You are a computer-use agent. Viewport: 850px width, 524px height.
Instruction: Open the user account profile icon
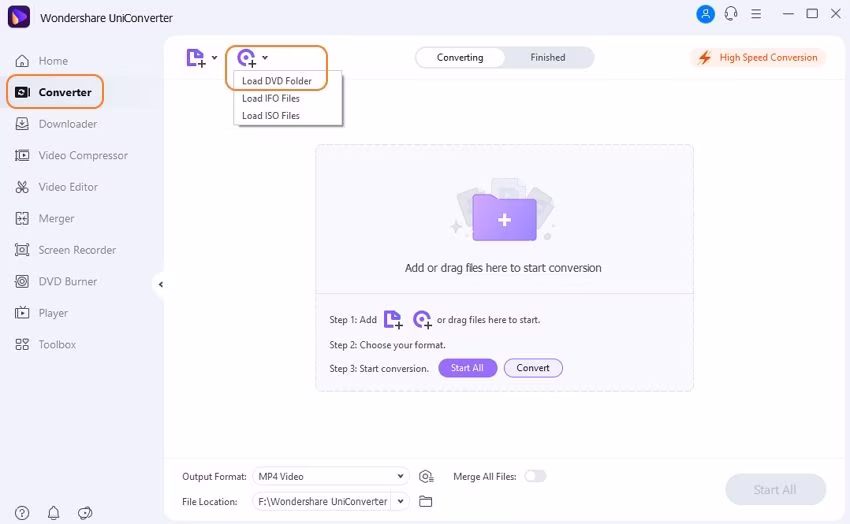[705, 14]
